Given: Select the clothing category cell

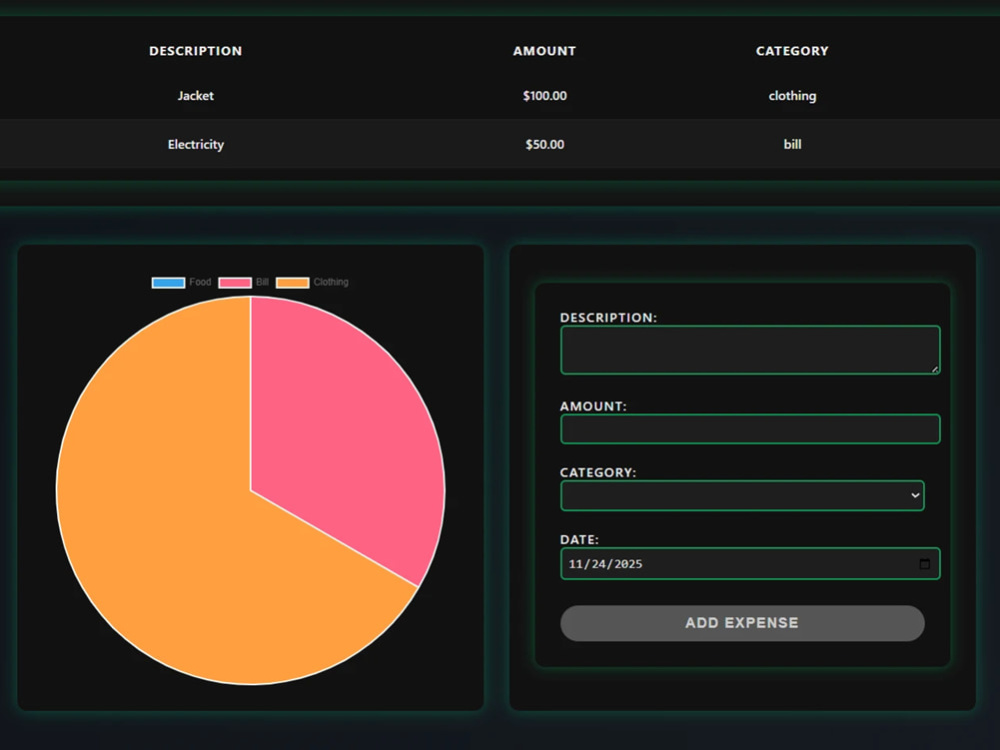Looking at the screenshot, I should pos(792,96).
